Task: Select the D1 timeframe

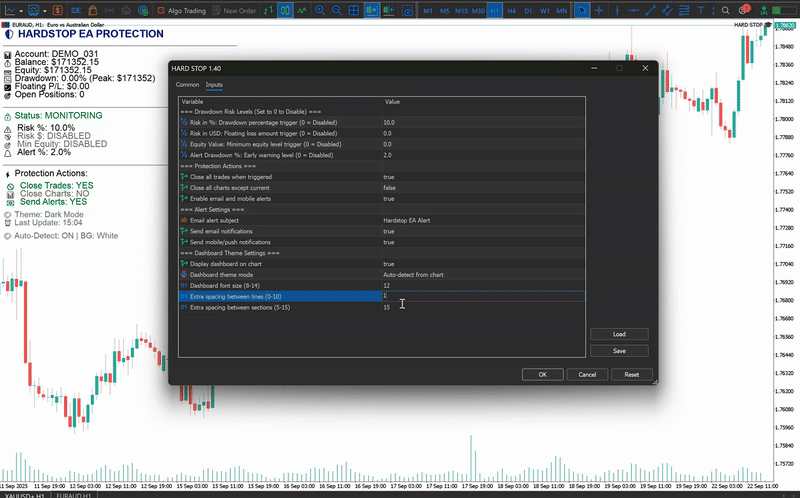Action: [528, 10]
